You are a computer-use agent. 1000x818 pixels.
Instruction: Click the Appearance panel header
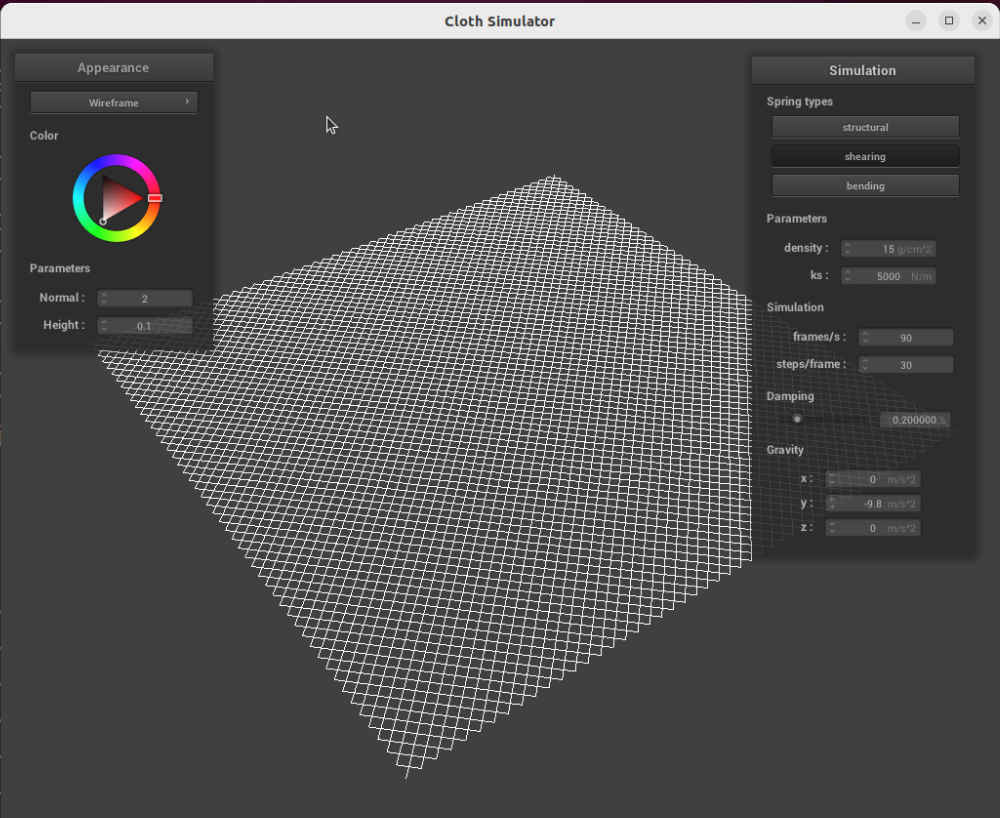(x=114, y=68)
